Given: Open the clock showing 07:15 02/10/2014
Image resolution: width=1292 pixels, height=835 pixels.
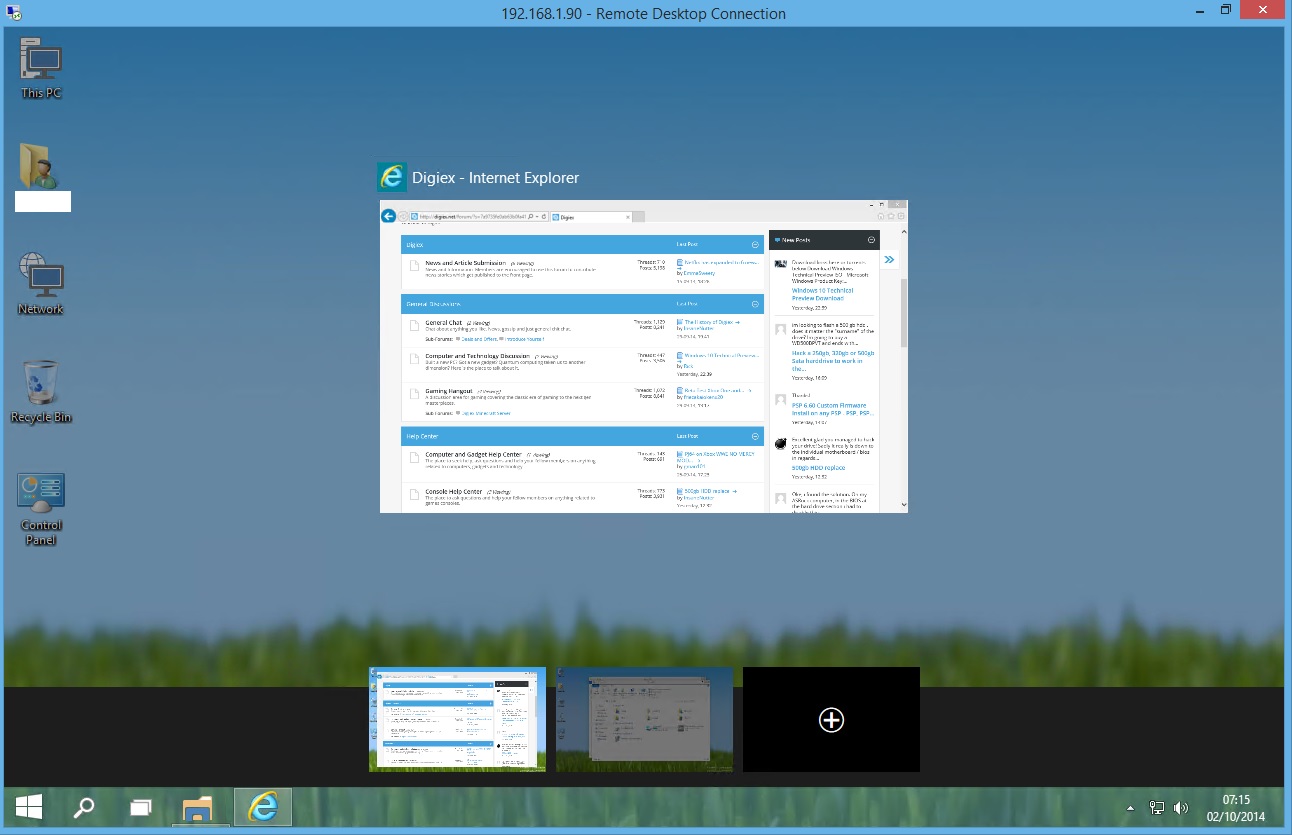Looking at the screenshot, I should point(1237,807).
